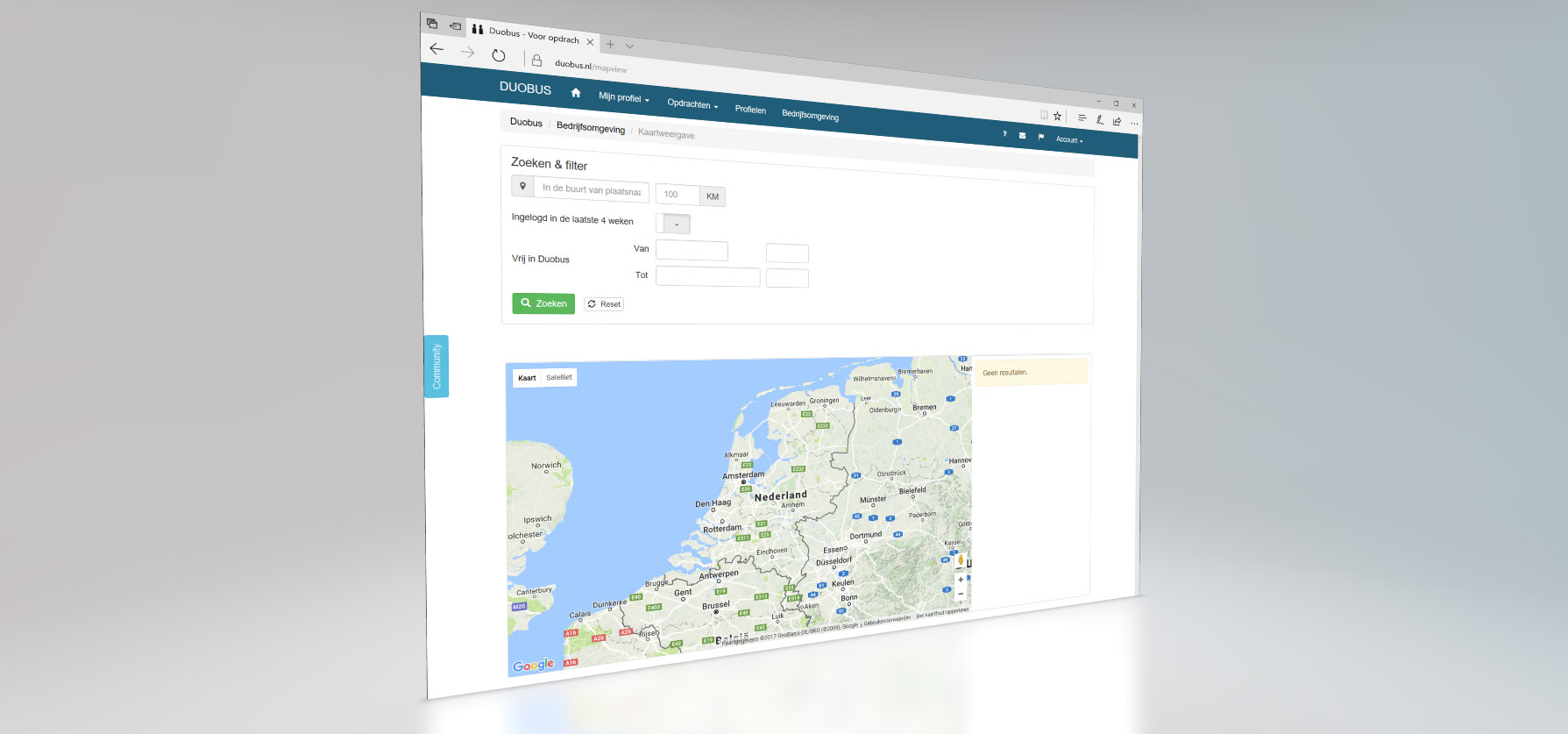This screenshot has height=734, width=1568.
Task: Click the DUOBUS brand logo
Action: [x=525, y=88]
